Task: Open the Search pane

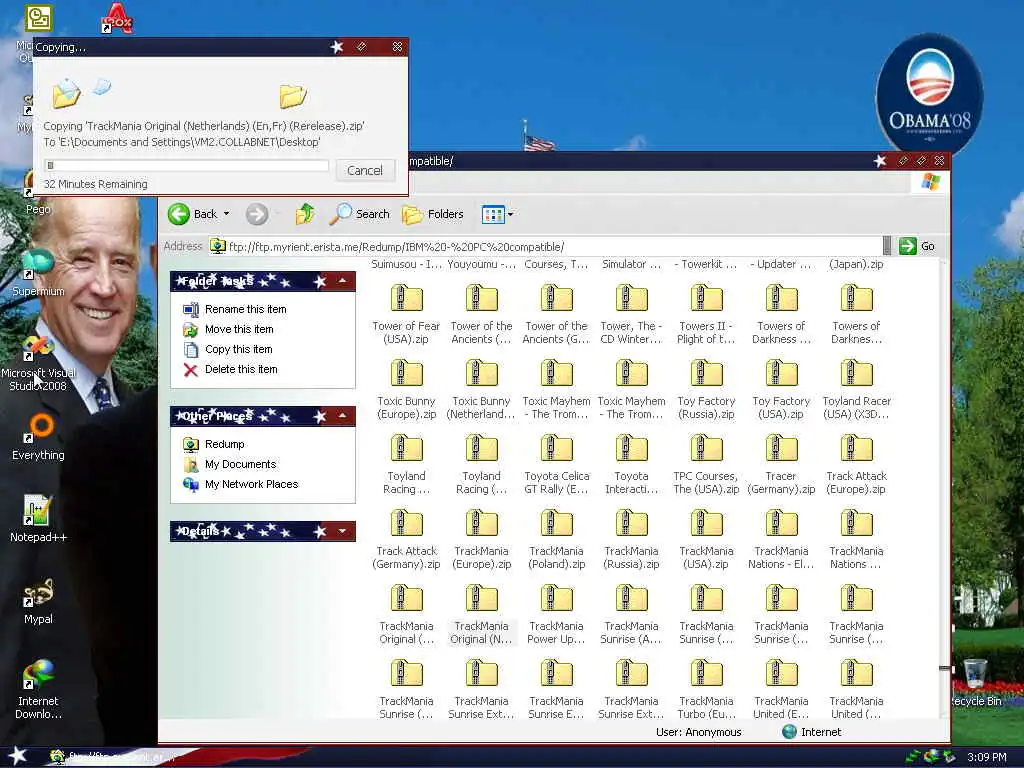Action: pos(359,214)
